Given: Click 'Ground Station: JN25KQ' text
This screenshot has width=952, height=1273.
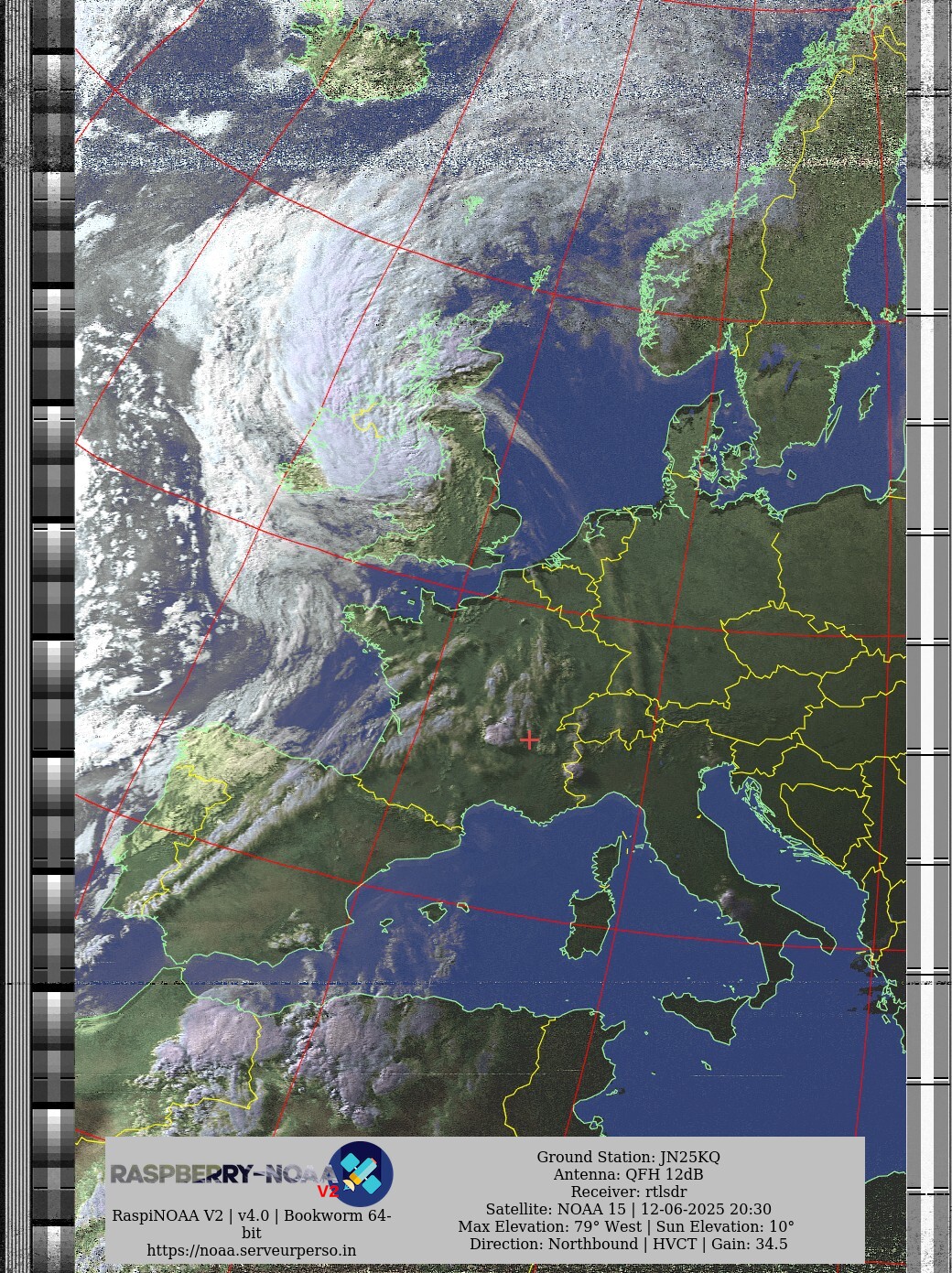Looking at the screenshot, I should coord(628,1157).
